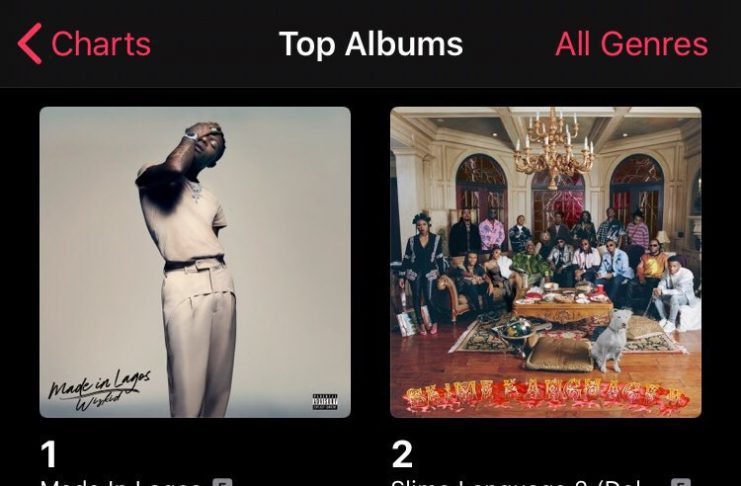This screenshot has width=741, height=486.
Task: Click the handwritten Made in Lagos signature
Action: 99,391
